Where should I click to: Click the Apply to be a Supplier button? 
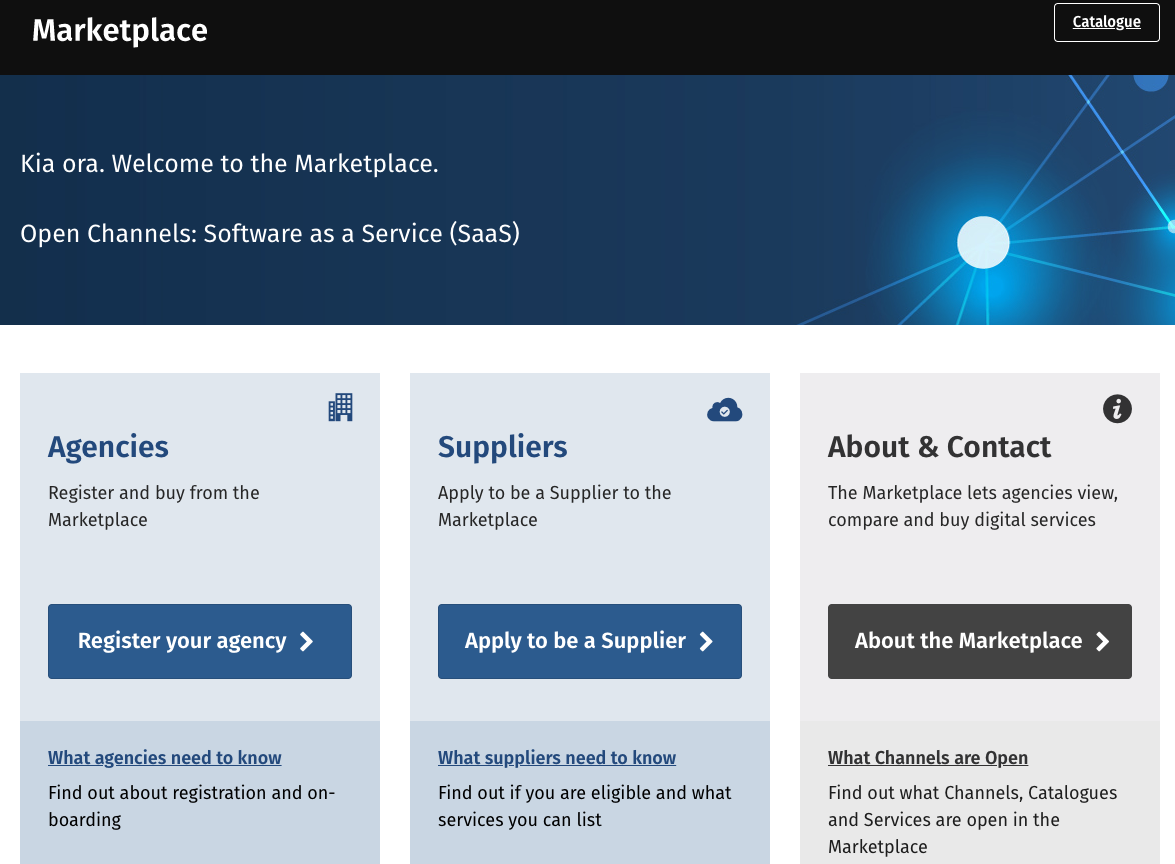(590, 641)
